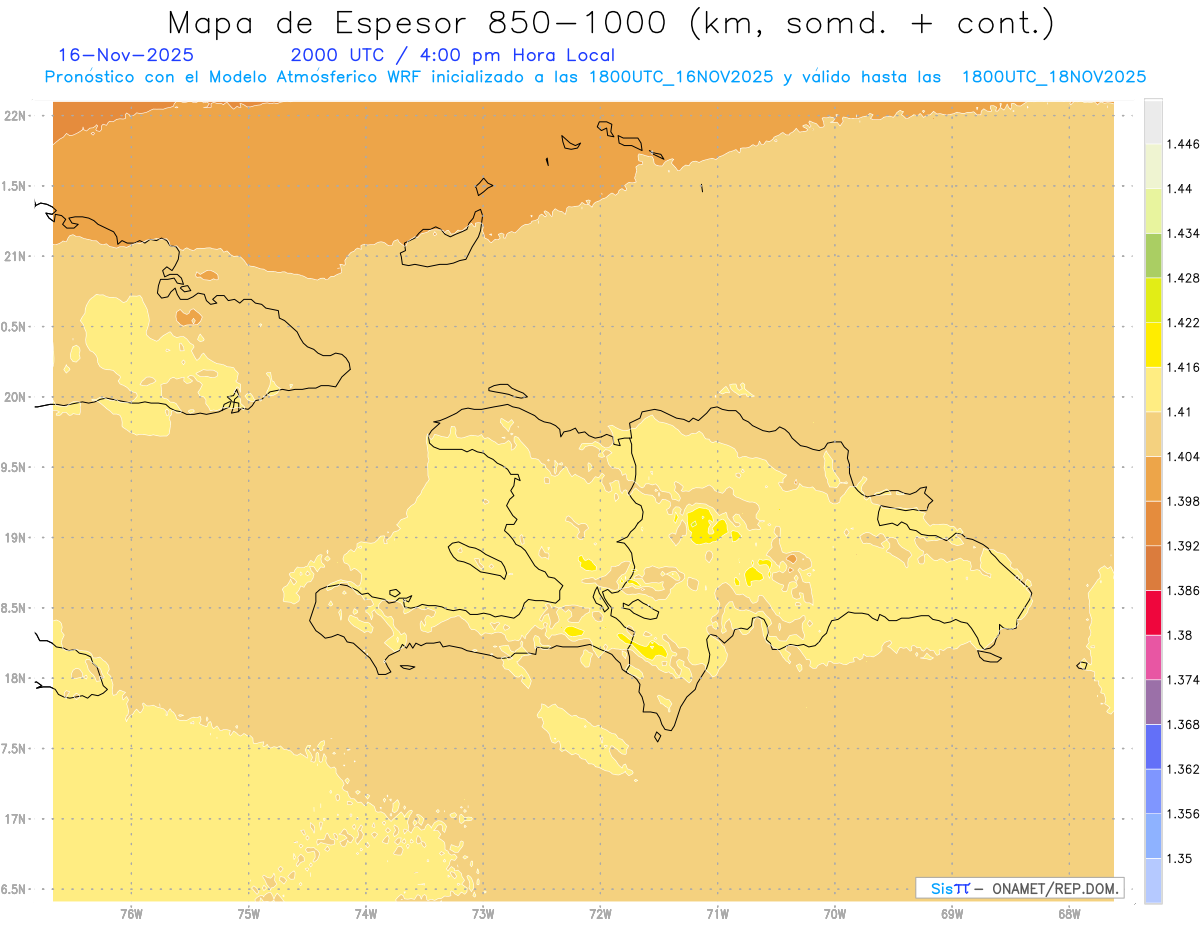
Task: Click the legend value '1.428'
Action: click(x=1184, y=278)
